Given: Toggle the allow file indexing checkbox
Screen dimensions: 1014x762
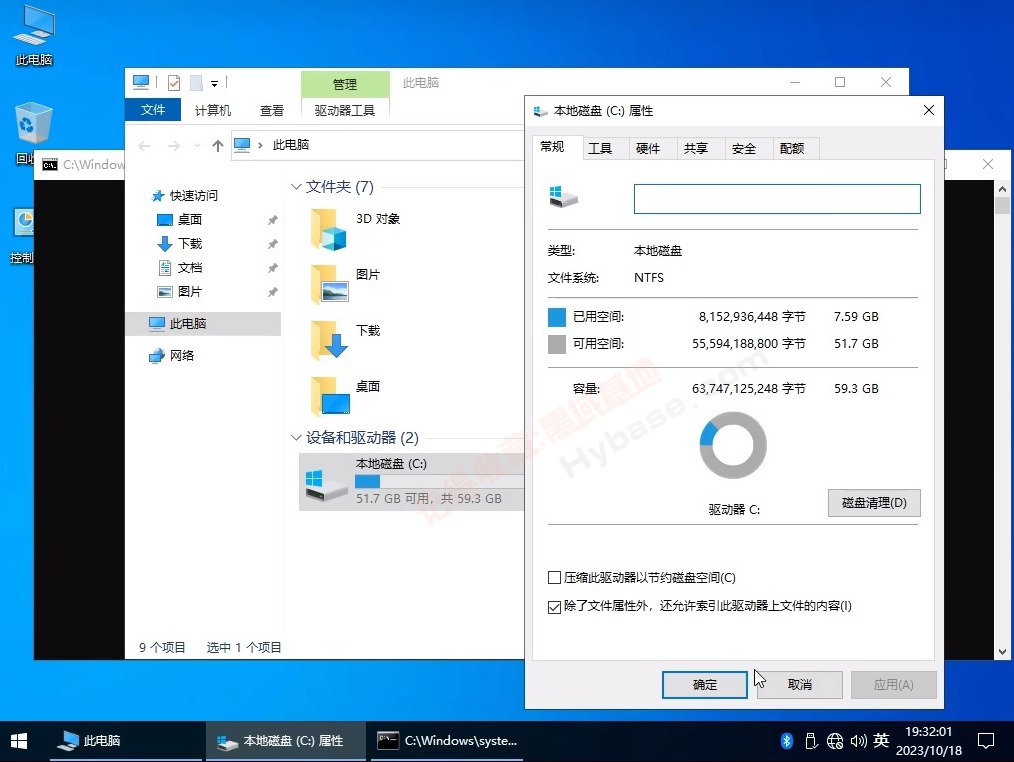Looking at the screenshot, I should pyautogui.click(x=554, y=607).
